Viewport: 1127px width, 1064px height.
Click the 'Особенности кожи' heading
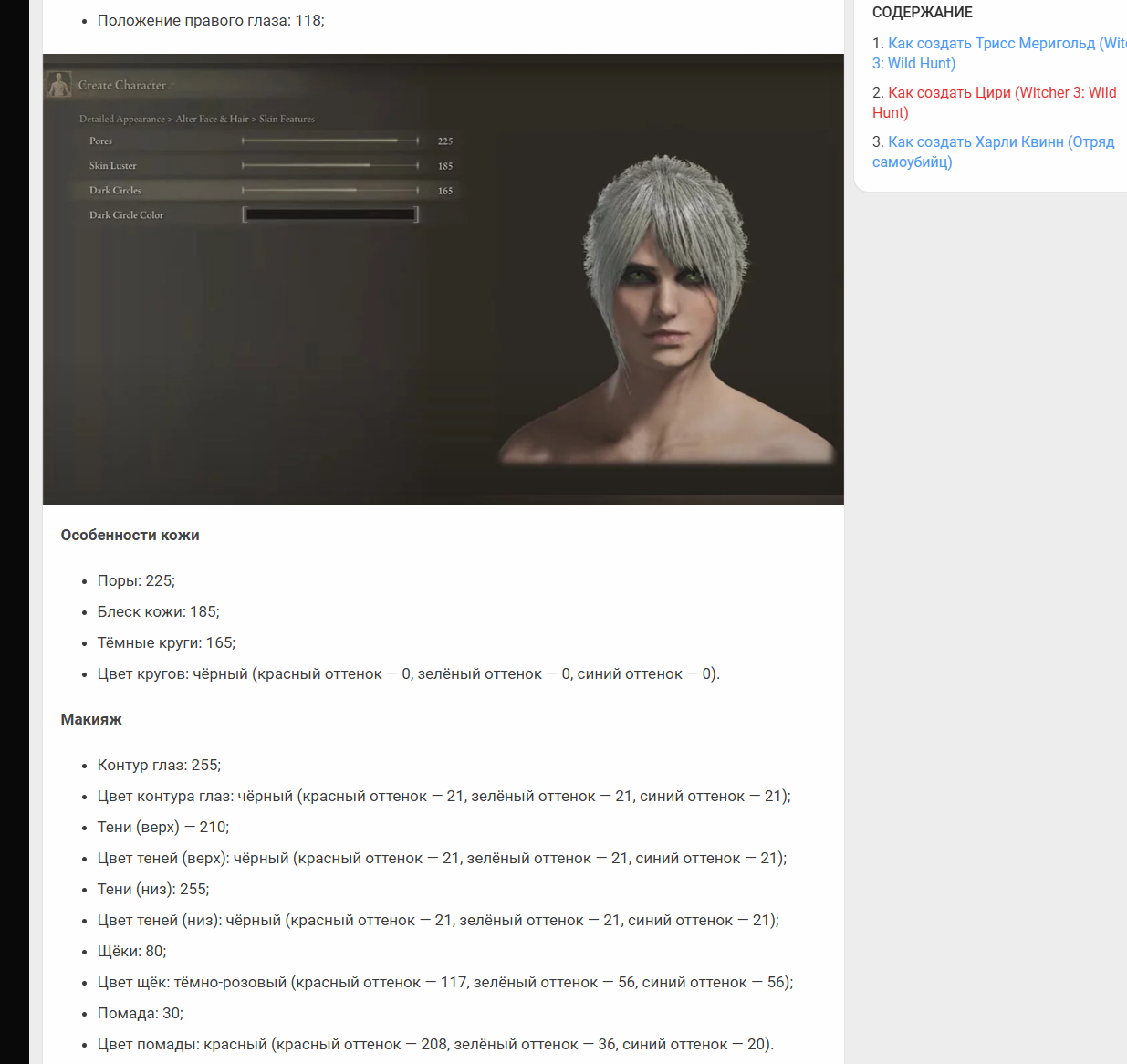(x=130, y=536)
